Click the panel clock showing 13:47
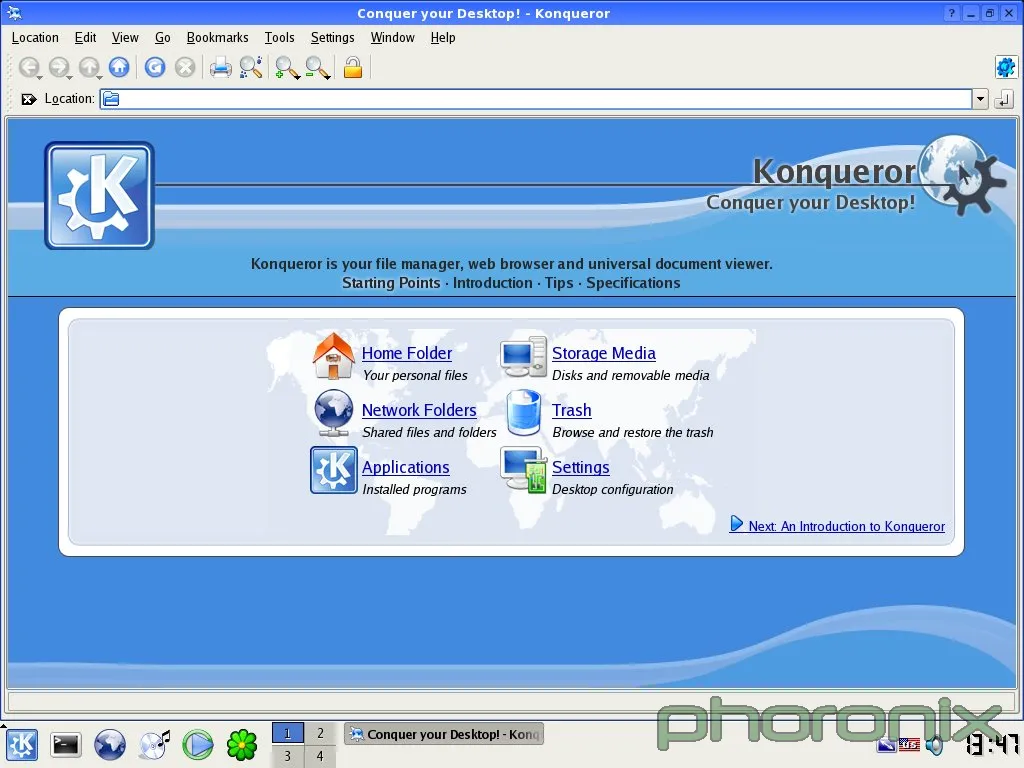The width and height of the screenshot is (1024, 768). 991,744
